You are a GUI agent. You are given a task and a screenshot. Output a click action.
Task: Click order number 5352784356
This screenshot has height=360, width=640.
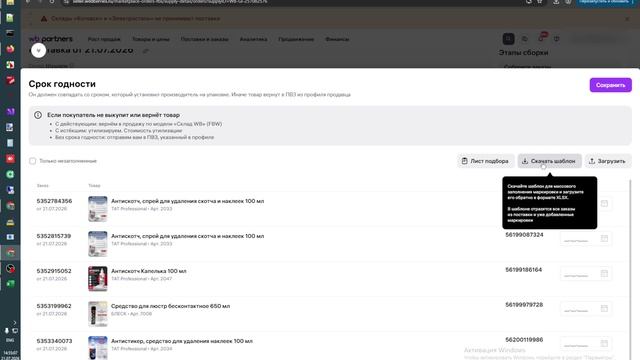(54, 201)
